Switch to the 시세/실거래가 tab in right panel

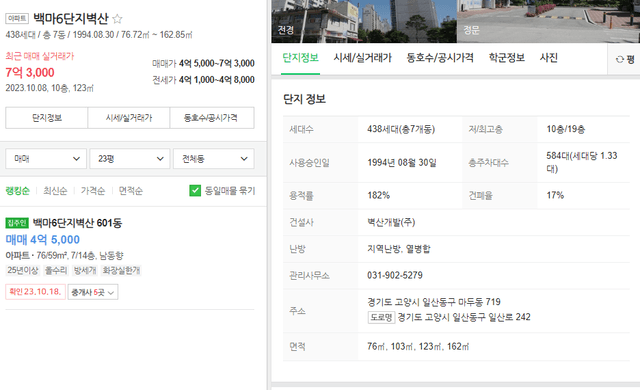point(362,58)
